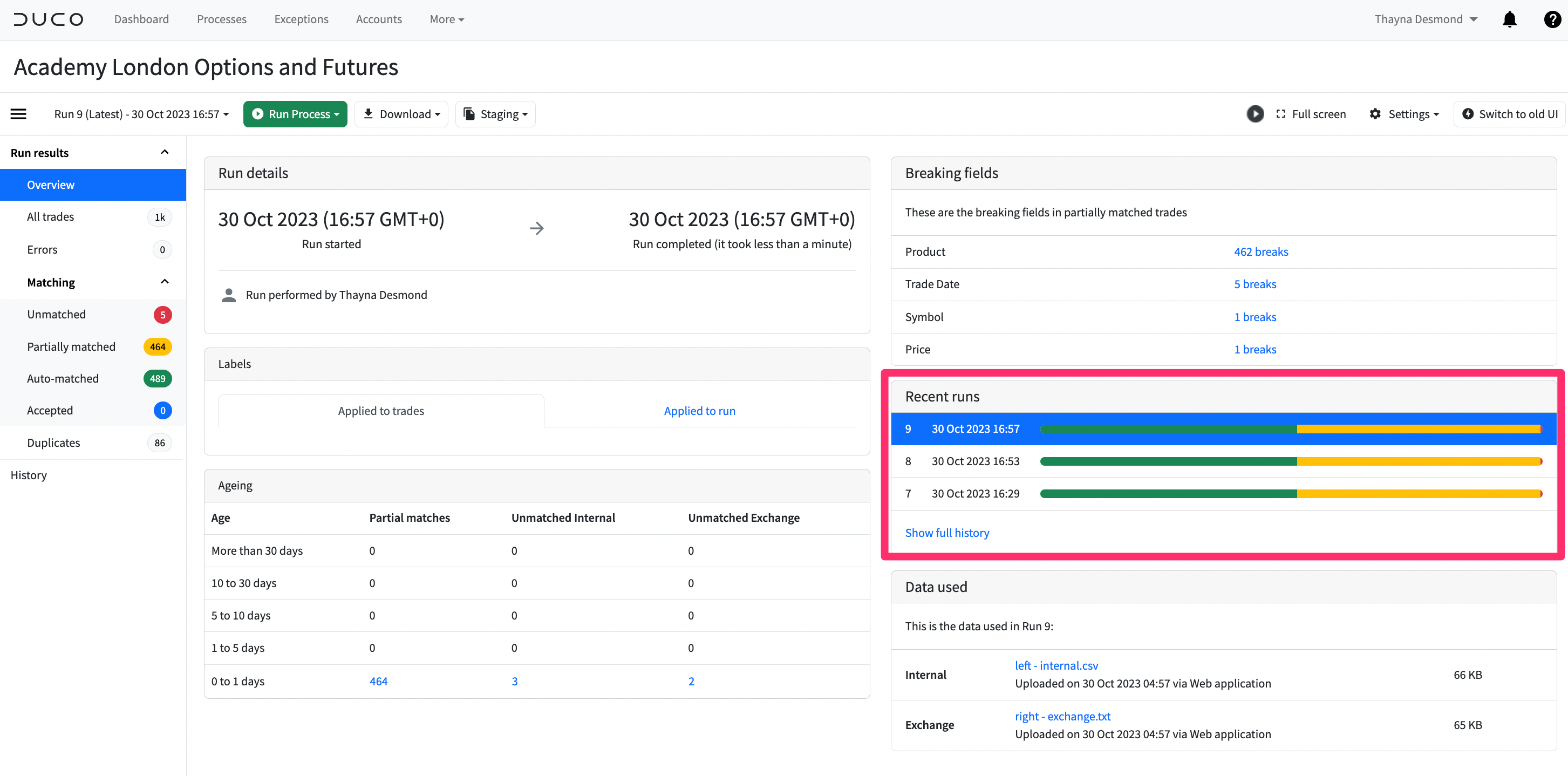The image size is (1568, 776).
Task: Open All trades in the sidebar
Action: 93,217
